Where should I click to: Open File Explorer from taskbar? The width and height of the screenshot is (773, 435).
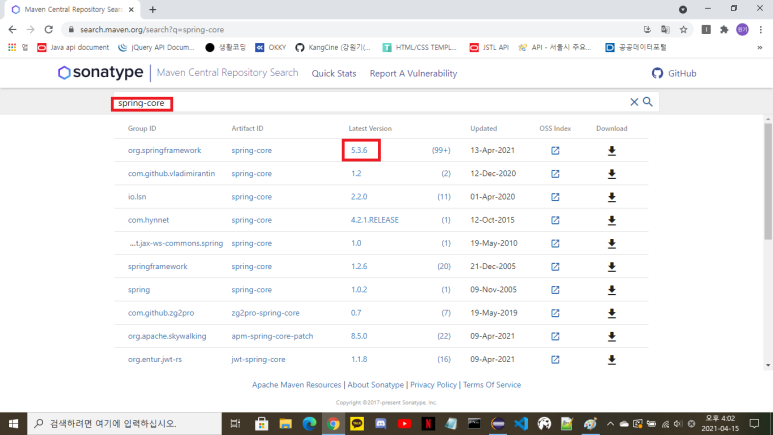tap(285, 424)
